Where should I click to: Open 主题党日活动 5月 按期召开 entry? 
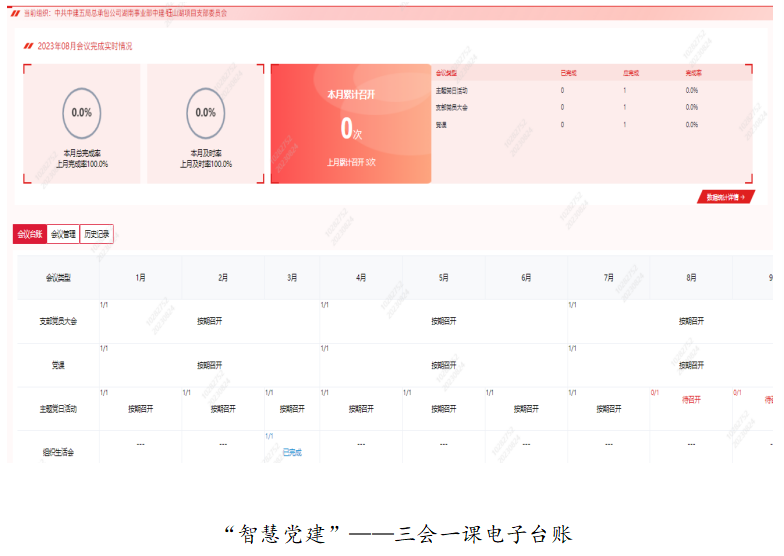tap(444, 409)
